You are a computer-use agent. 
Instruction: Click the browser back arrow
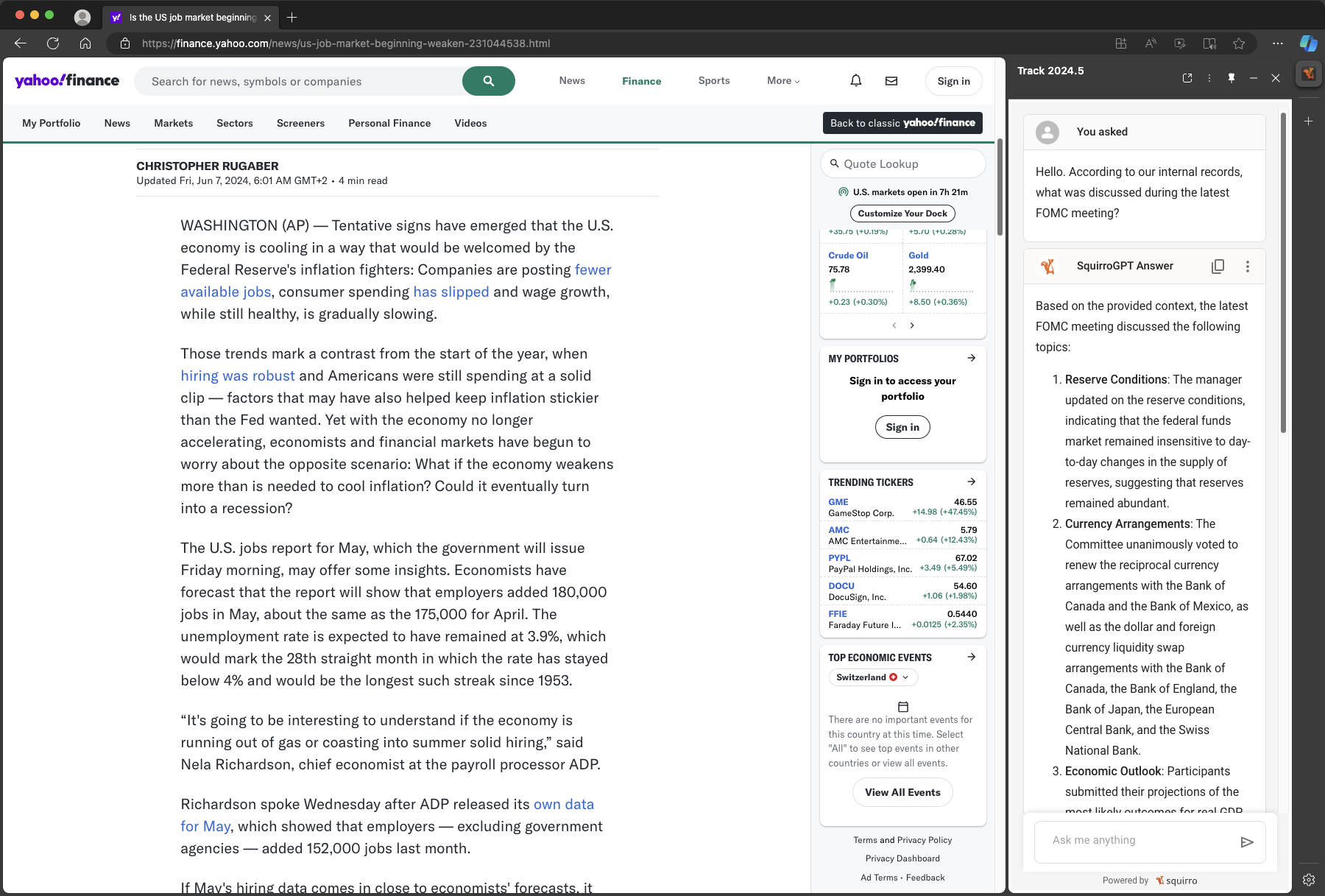coord(21,43)
